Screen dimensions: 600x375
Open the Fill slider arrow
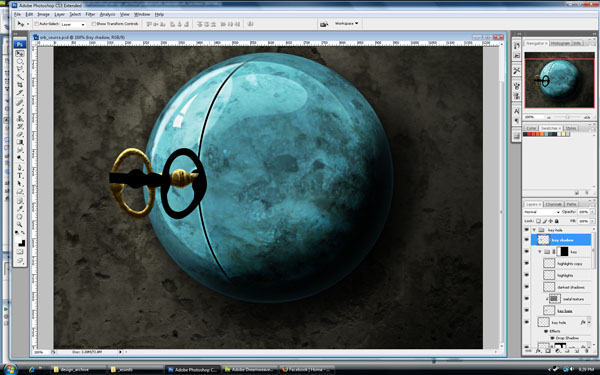[x=592, y=222]
